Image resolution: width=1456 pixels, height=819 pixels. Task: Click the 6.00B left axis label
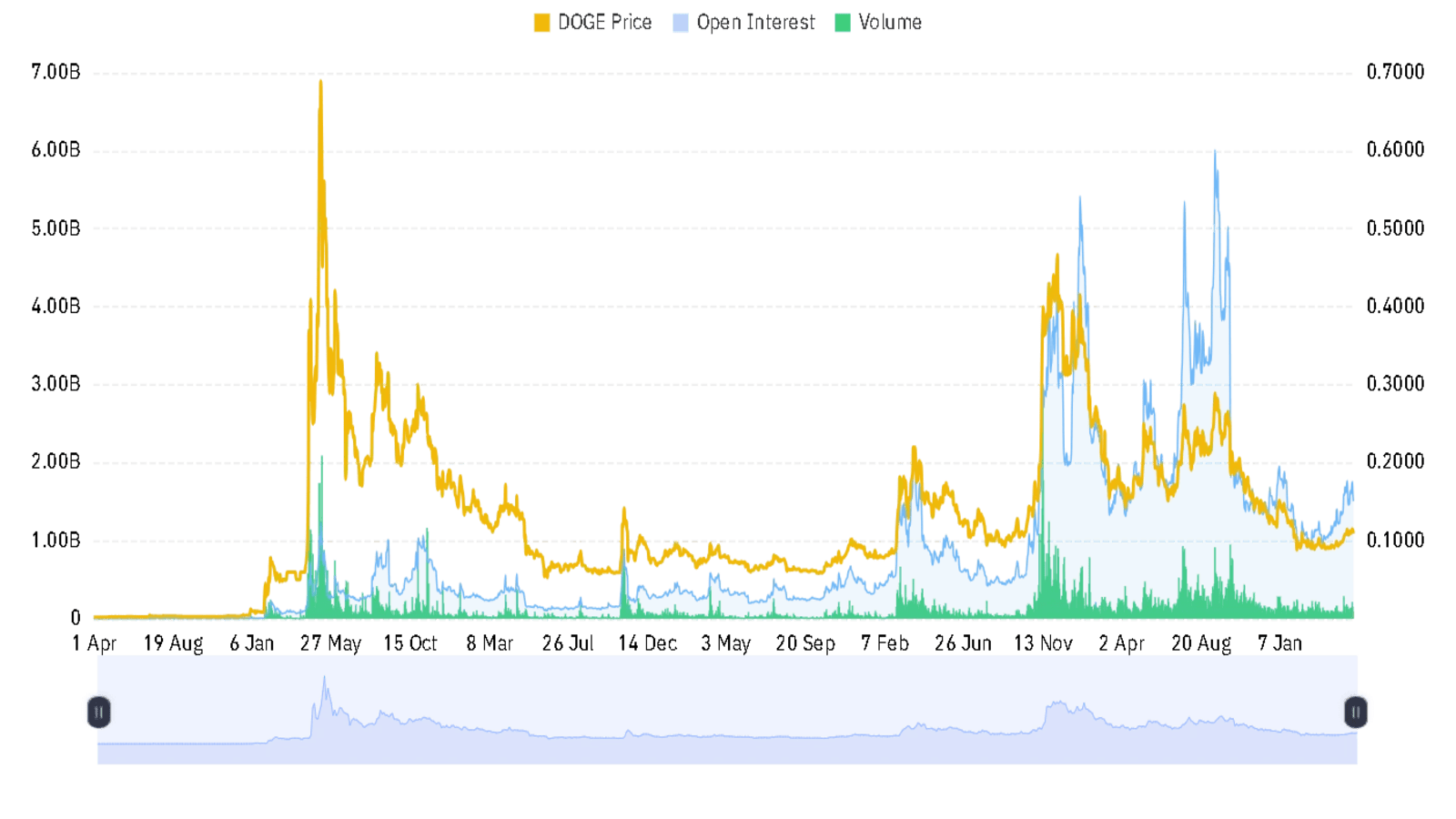56,150
